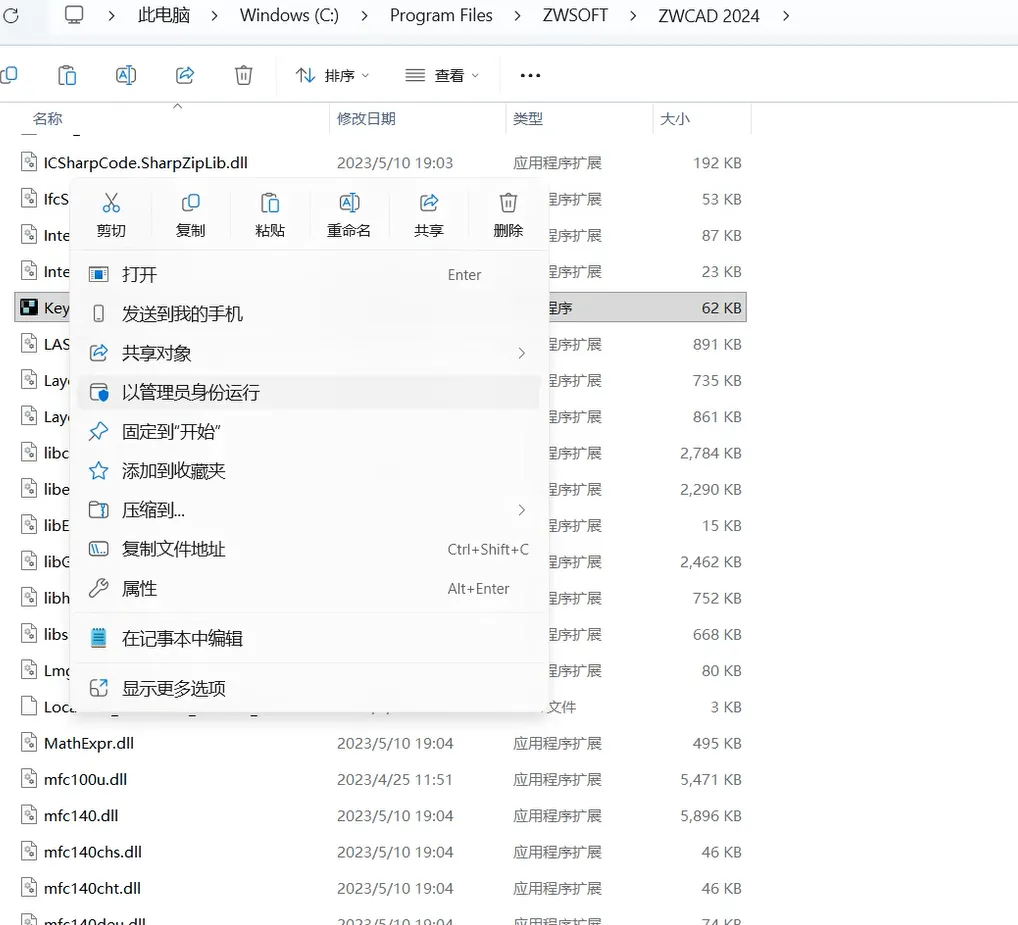Image resolution: width=1018 pixels, height=925 pixels.
Task: Click the selected Key file icon
Action: click(29, 307)
